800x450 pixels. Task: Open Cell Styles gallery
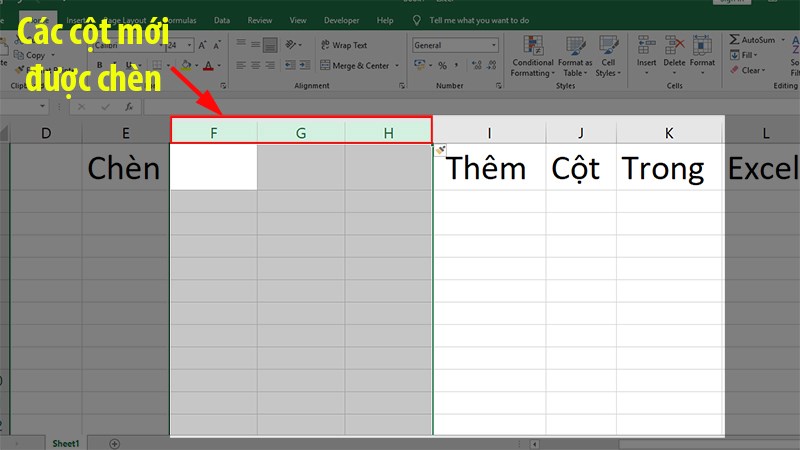click(x=608, y=56)
